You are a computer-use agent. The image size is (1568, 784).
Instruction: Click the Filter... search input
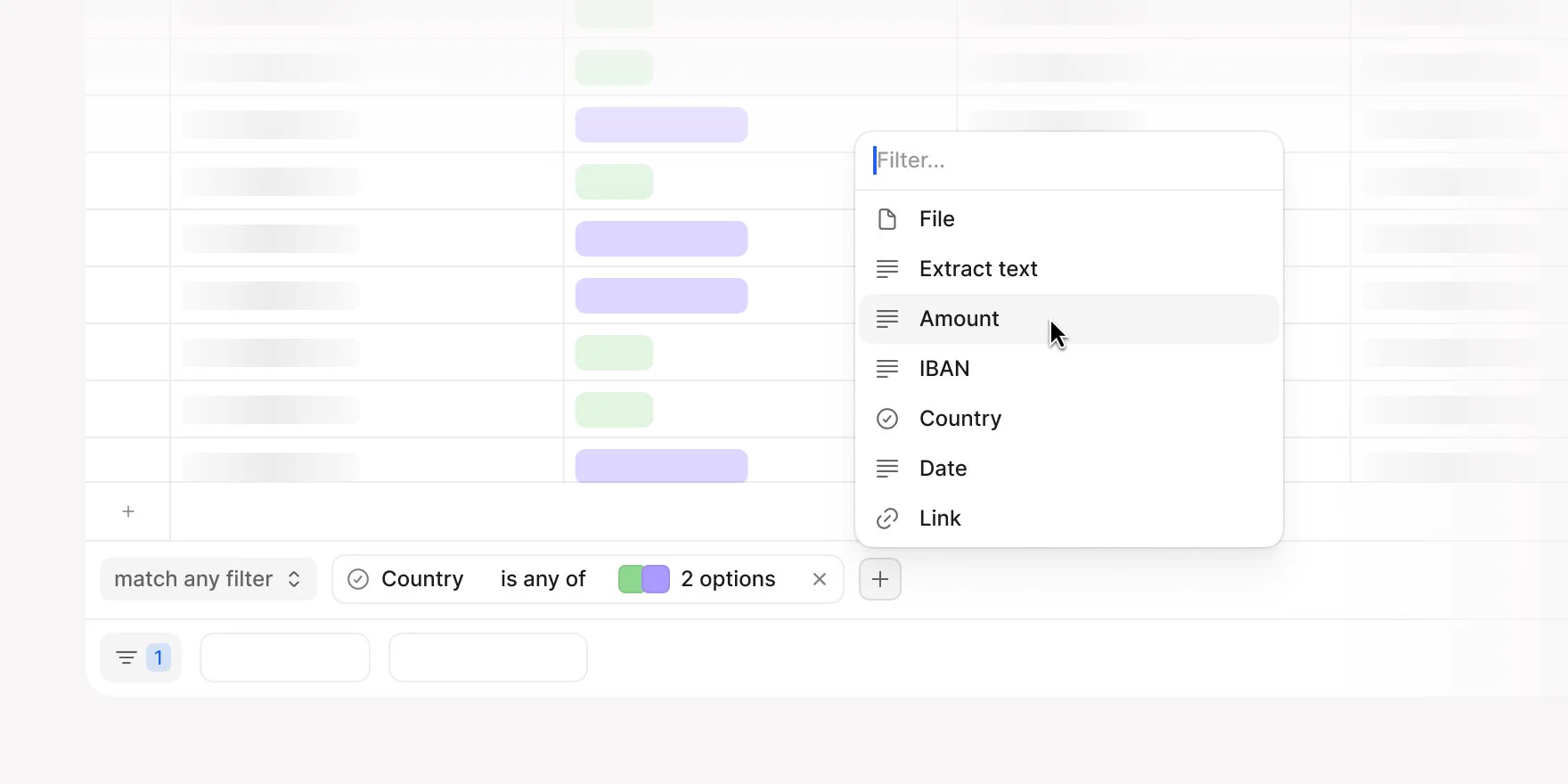pos(1068,160)
